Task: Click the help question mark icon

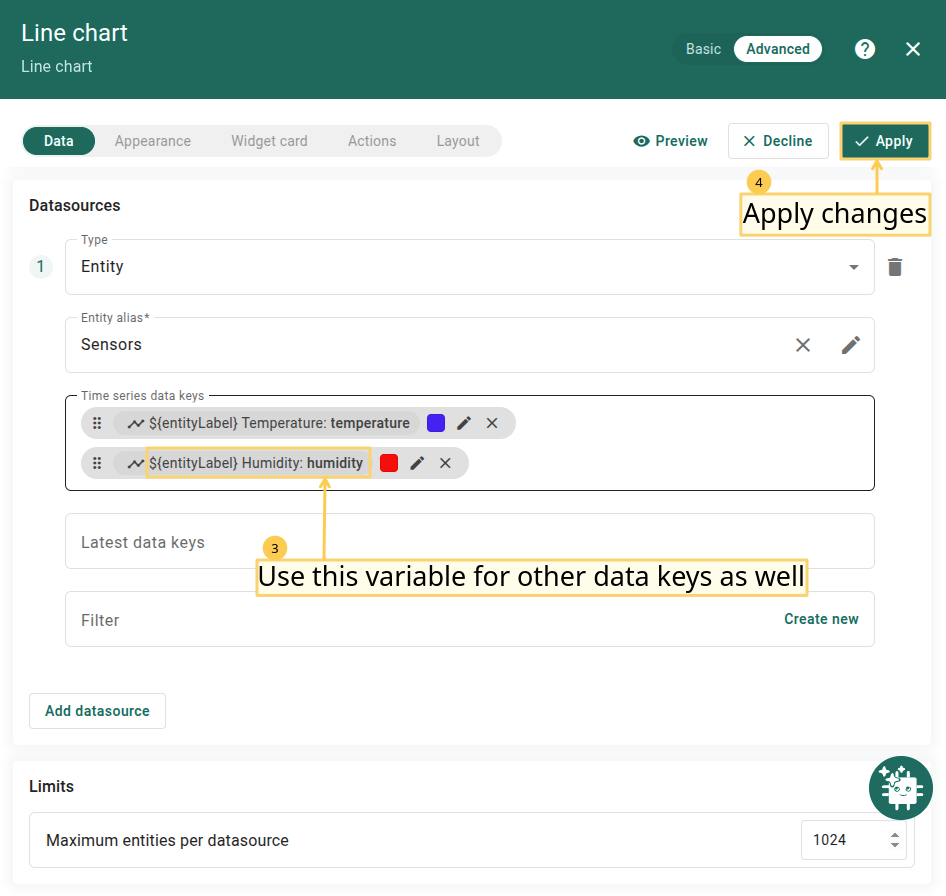Action: click(x=865, y=49)
